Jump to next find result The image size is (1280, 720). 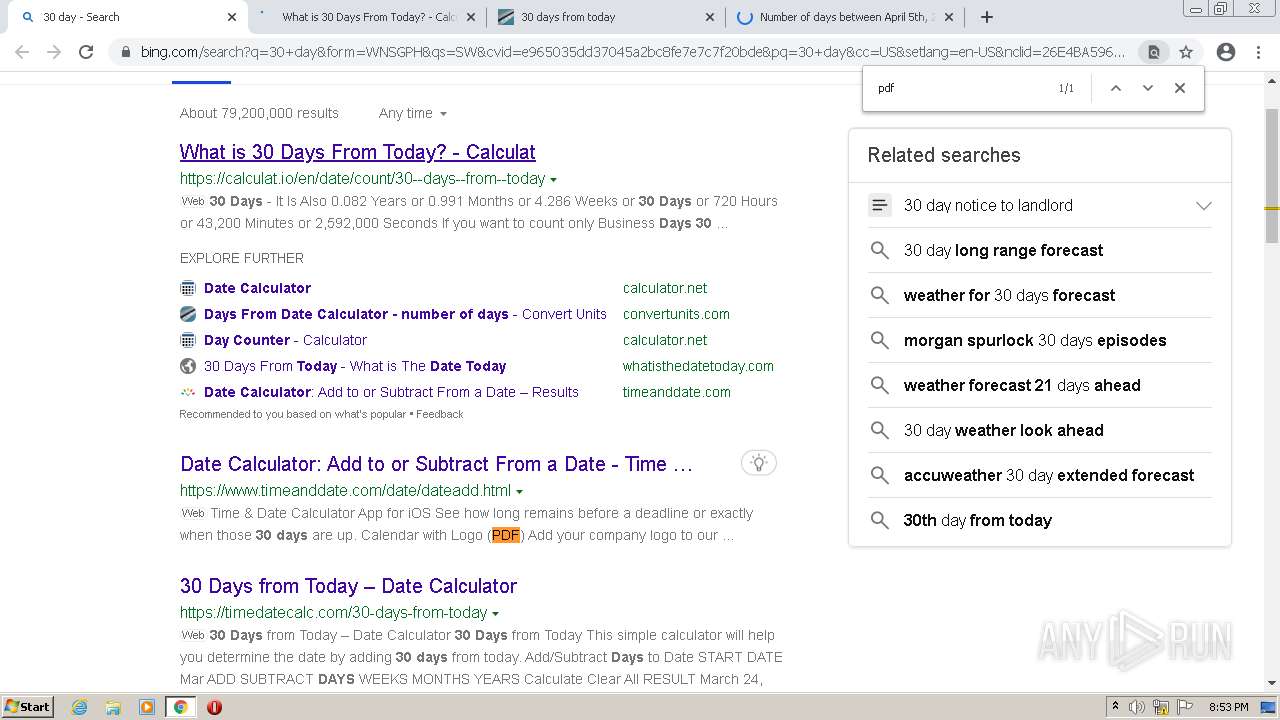[x=1148, y=88]
